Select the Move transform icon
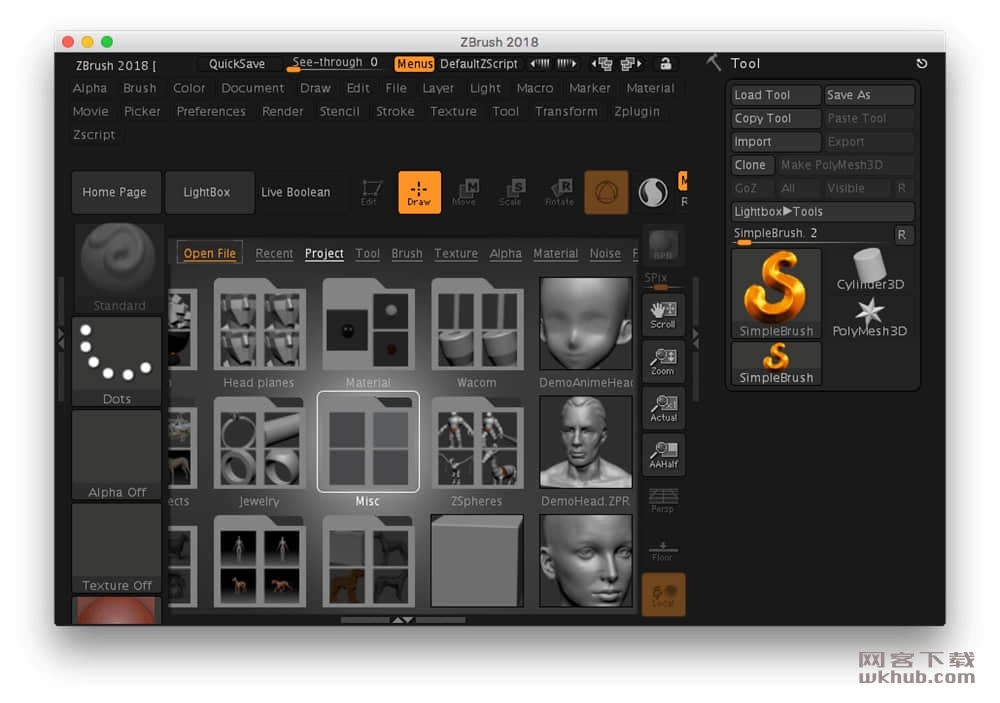This screenshot has width=1000, height=703. tap(465, 192)
